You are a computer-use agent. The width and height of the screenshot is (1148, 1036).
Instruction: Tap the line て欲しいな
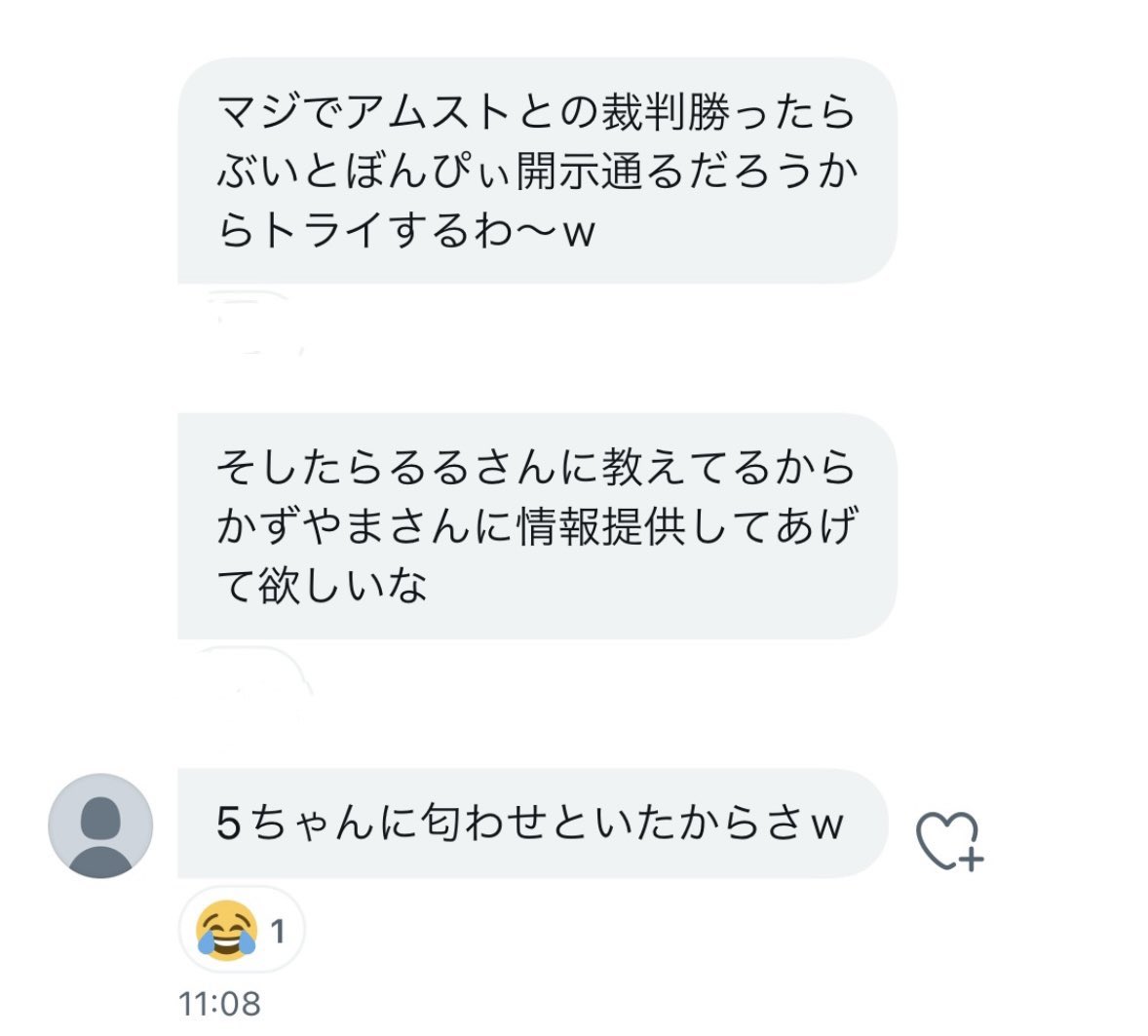click(322, 586)
